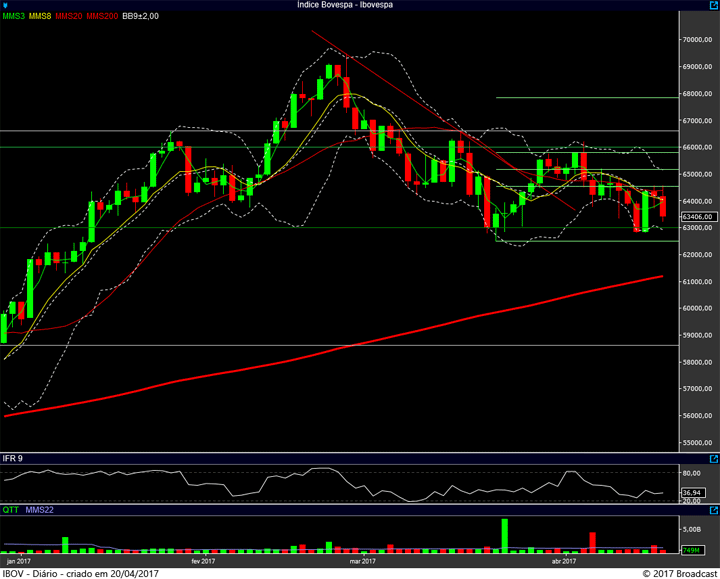Select the MMS200 indicator label
Viewport: 720px width, 579px height.
pyautogui.click(x=101, y=16)
